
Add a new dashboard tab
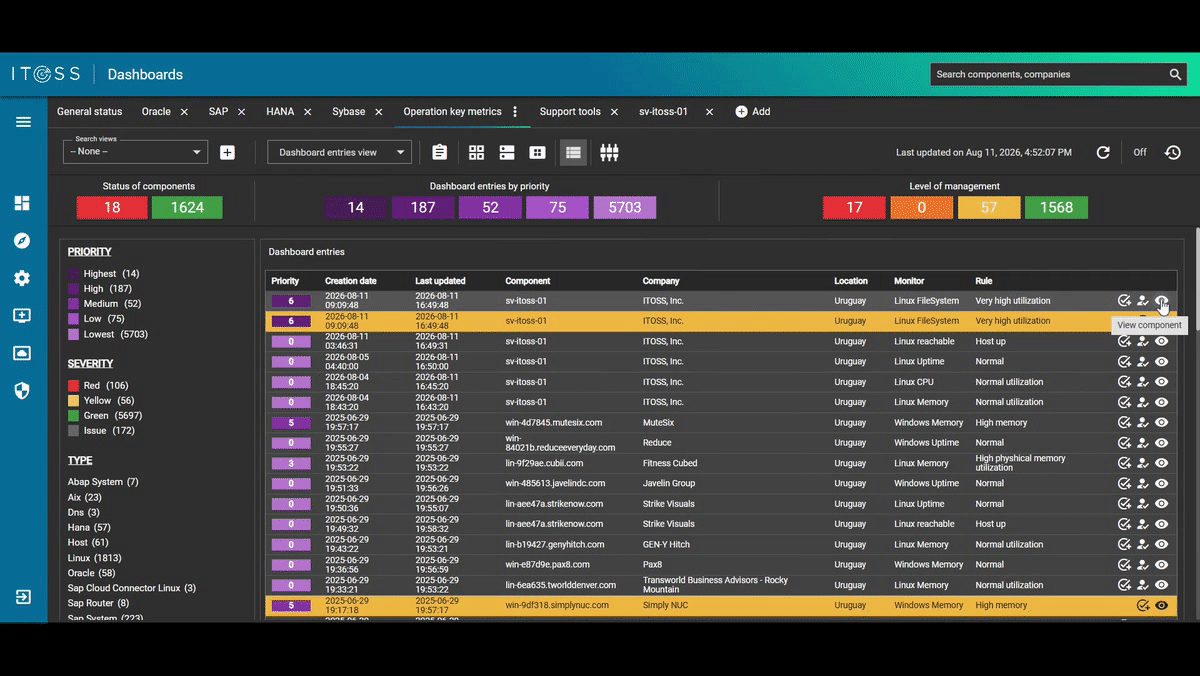tap(753, 112)
